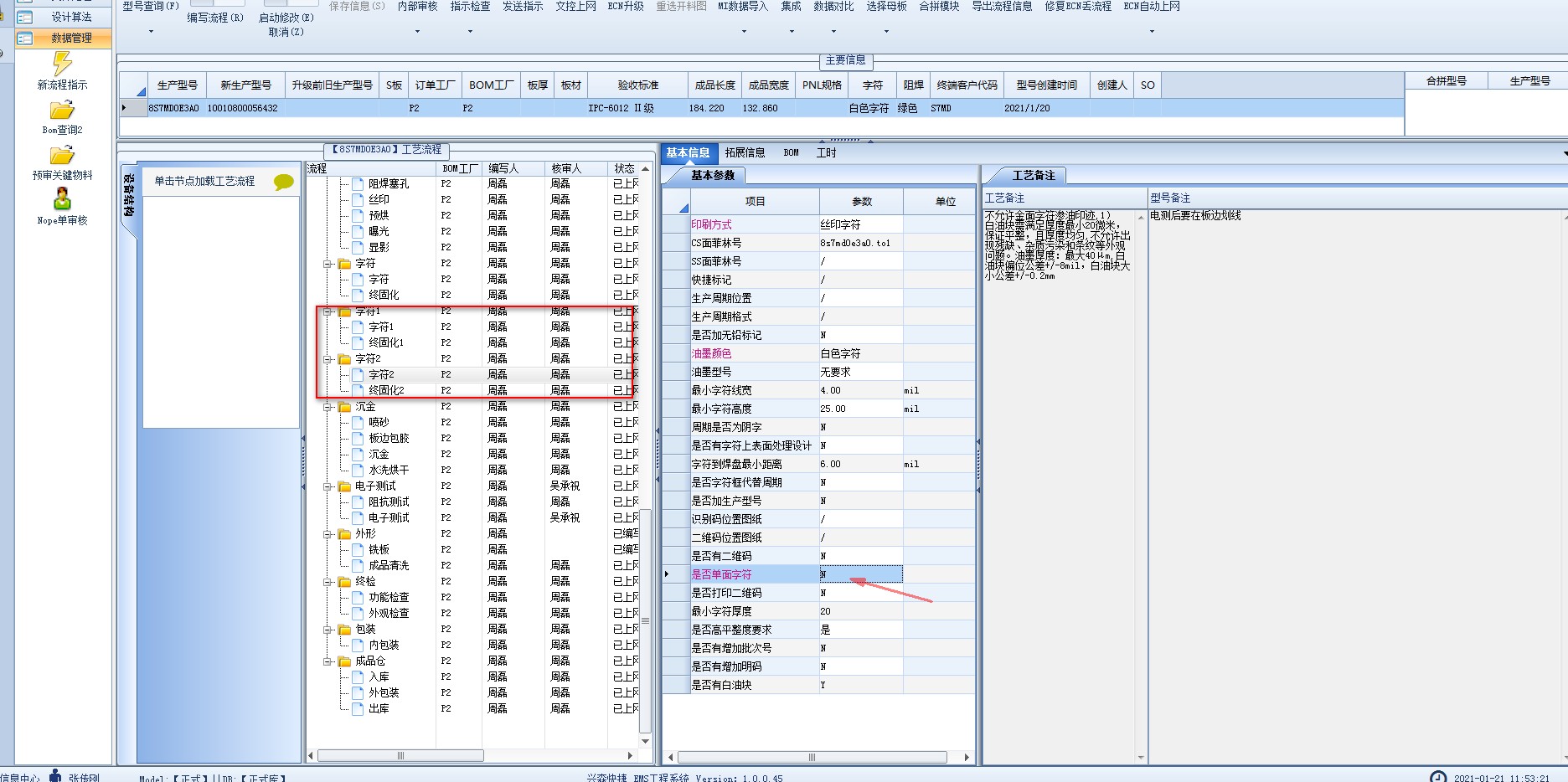Click 编写流程(R) toolbar button
1568x782 pixels.
click(x=215, y=18)
